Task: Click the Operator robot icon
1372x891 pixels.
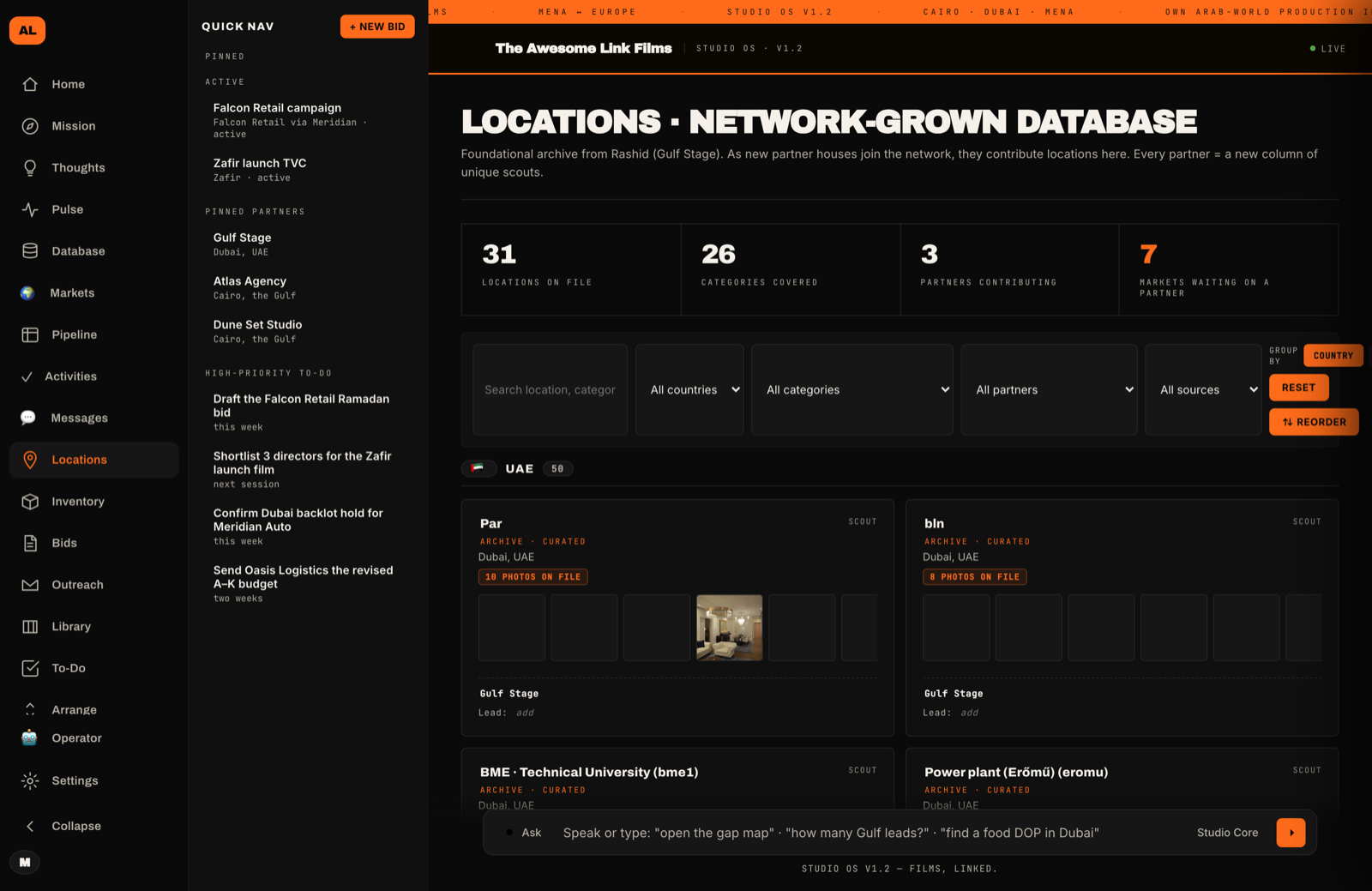Action: pos(29,737)
